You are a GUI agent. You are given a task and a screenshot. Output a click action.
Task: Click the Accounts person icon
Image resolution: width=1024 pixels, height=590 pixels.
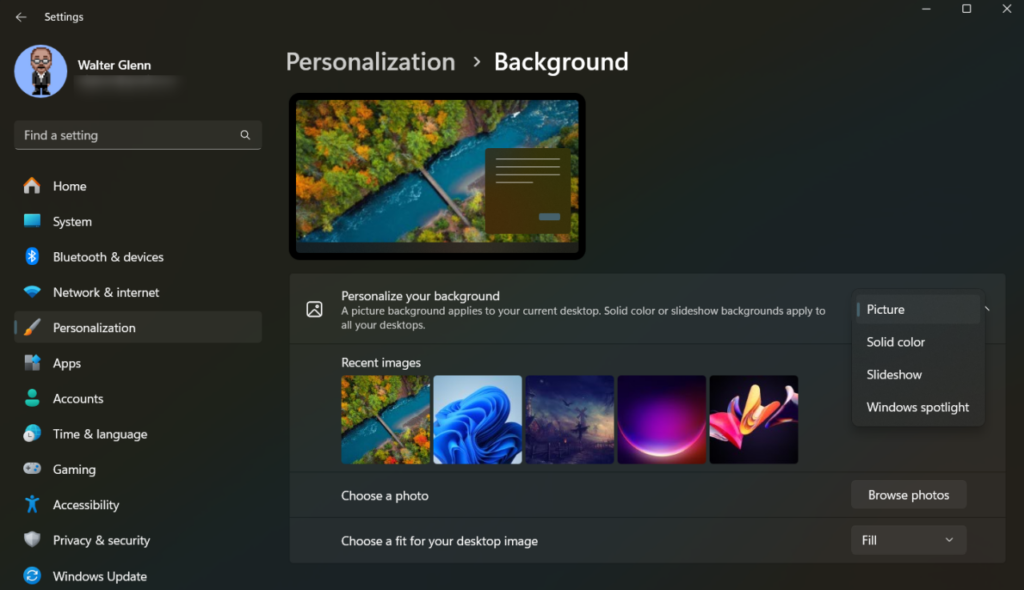pos(32,398)
